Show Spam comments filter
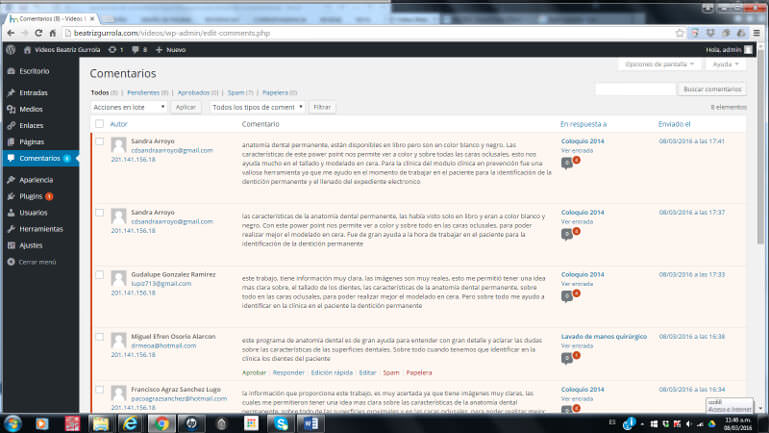The height and width of the screenshot is (433, 769). [x=236, y=92]
